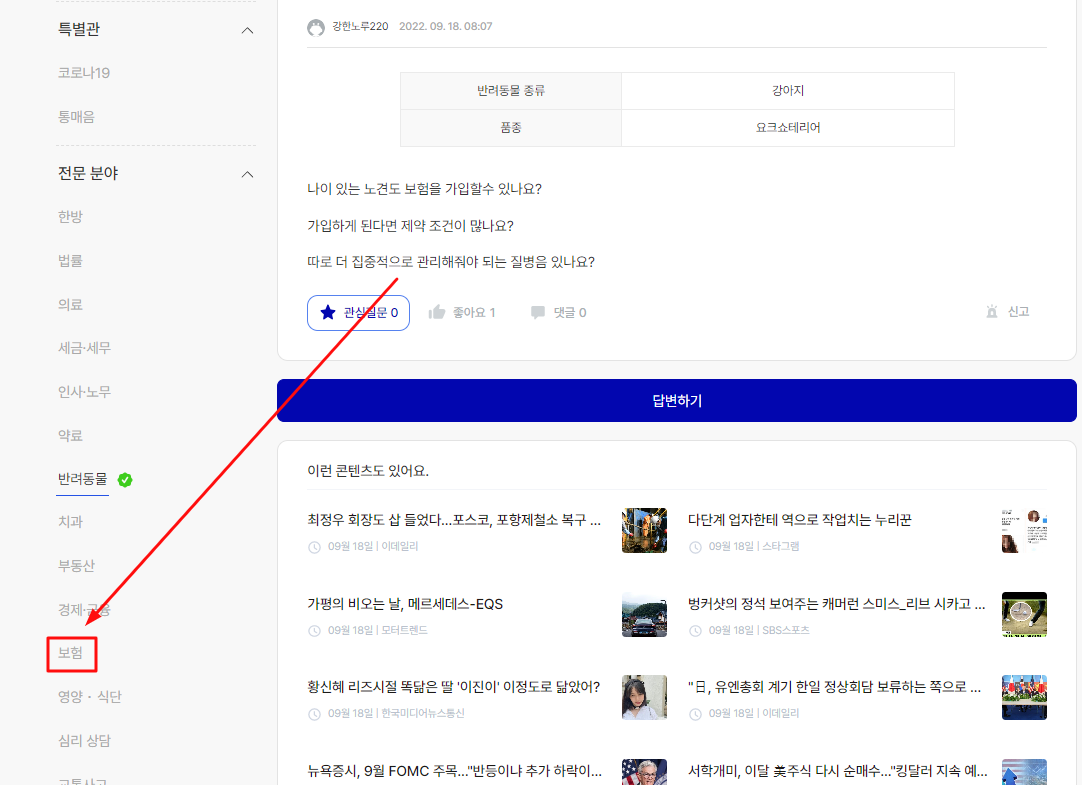Open the 벙커샷의 정석 golf thumbnail

(1024, 614)
